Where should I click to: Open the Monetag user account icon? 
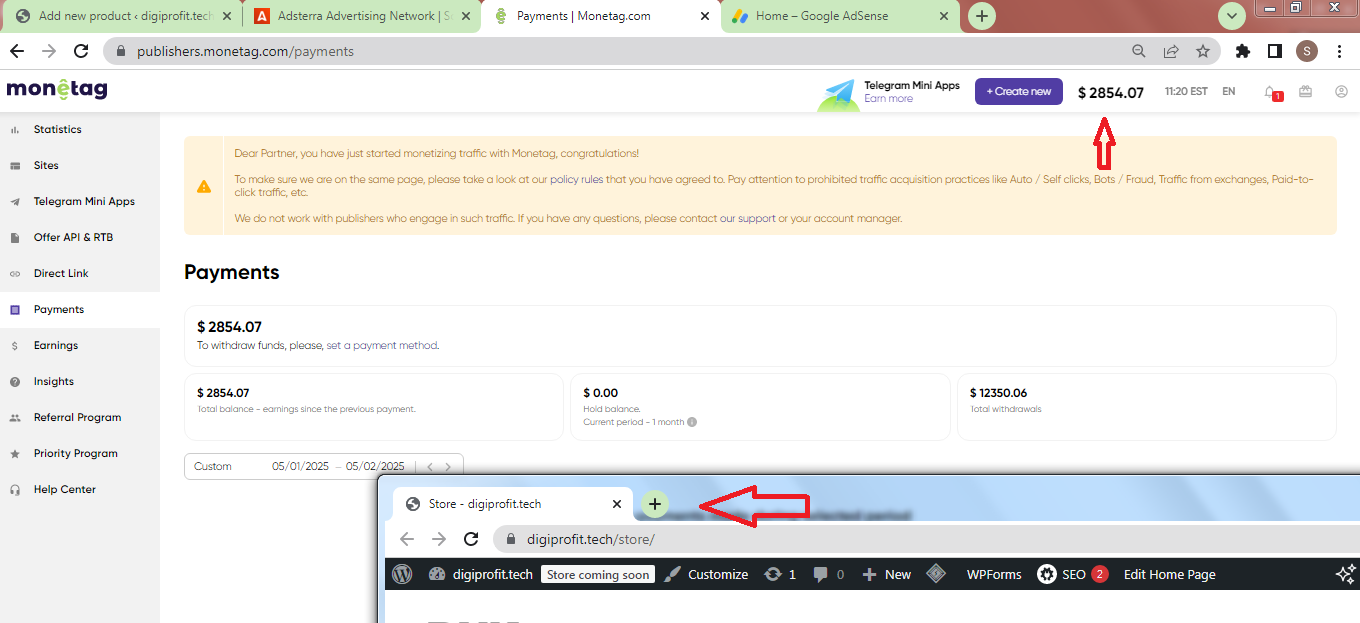1341,92
